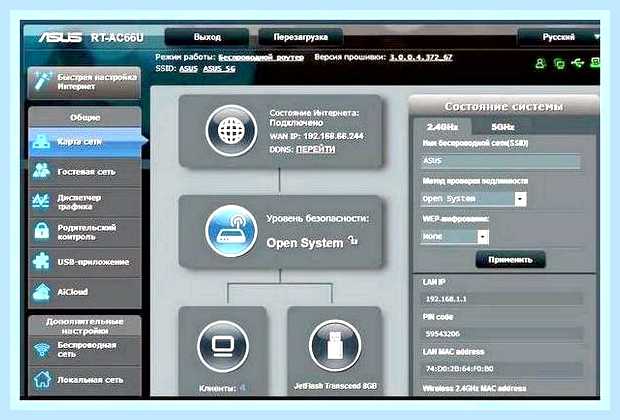
Task: Open the Clients computer icon
Action: (x=223, y=347)
